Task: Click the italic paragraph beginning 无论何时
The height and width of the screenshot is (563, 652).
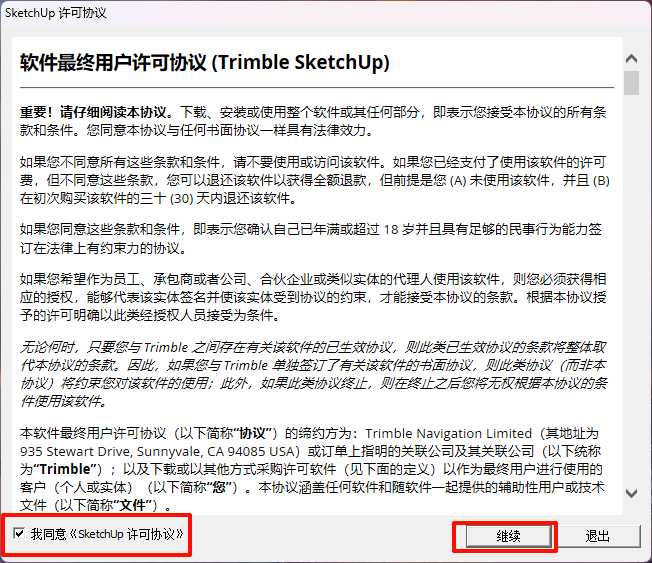Action: [314, 374]
